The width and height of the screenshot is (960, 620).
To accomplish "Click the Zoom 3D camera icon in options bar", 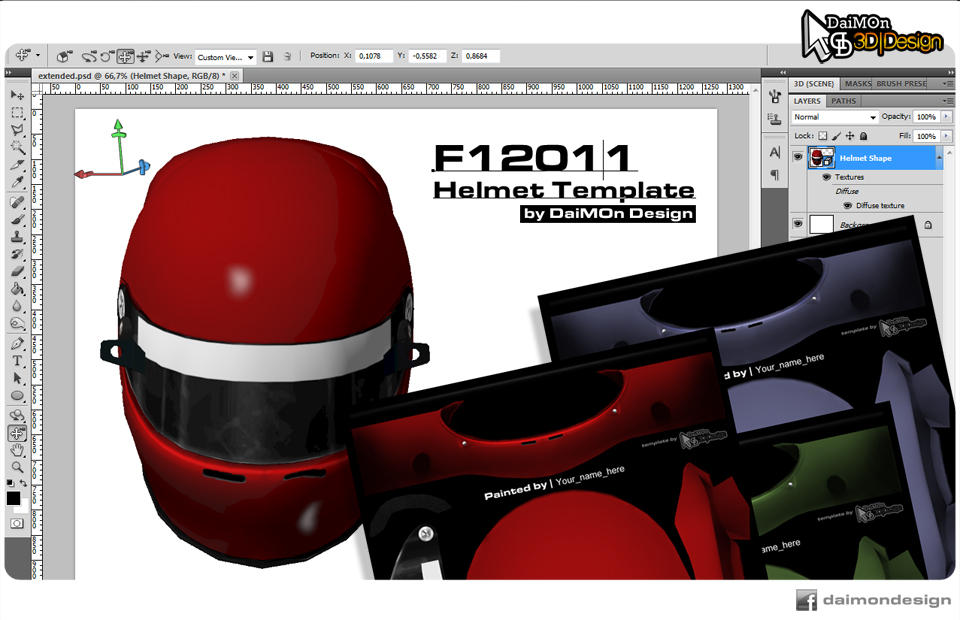I will pyautogui.click(x=162, y=56).
